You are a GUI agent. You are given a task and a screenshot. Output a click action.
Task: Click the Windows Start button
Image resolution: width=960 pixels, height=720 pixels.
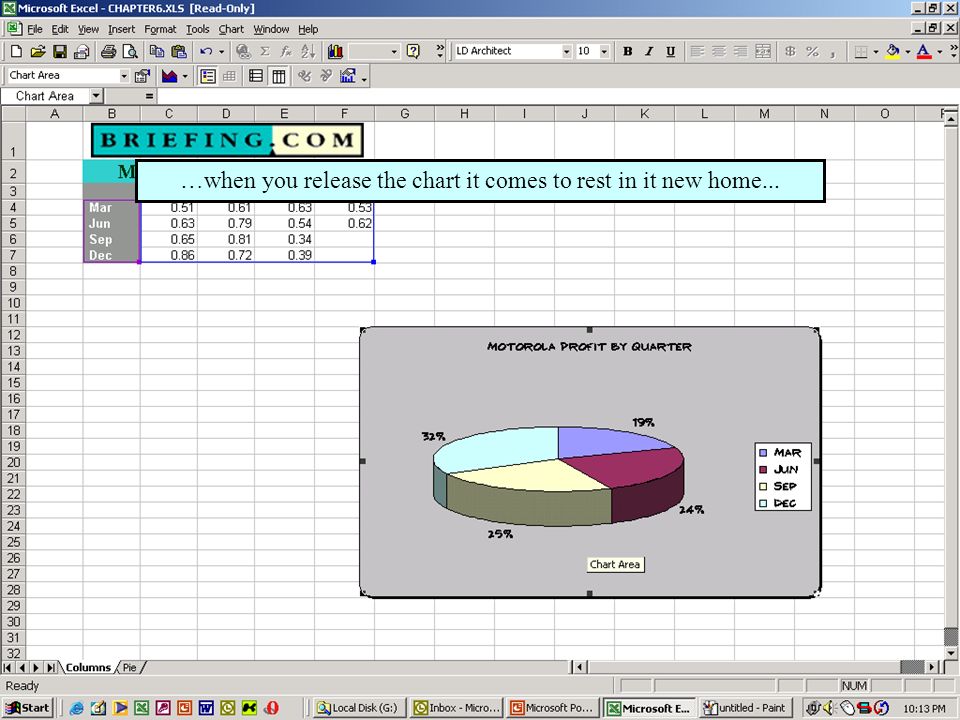coord(28,708)
